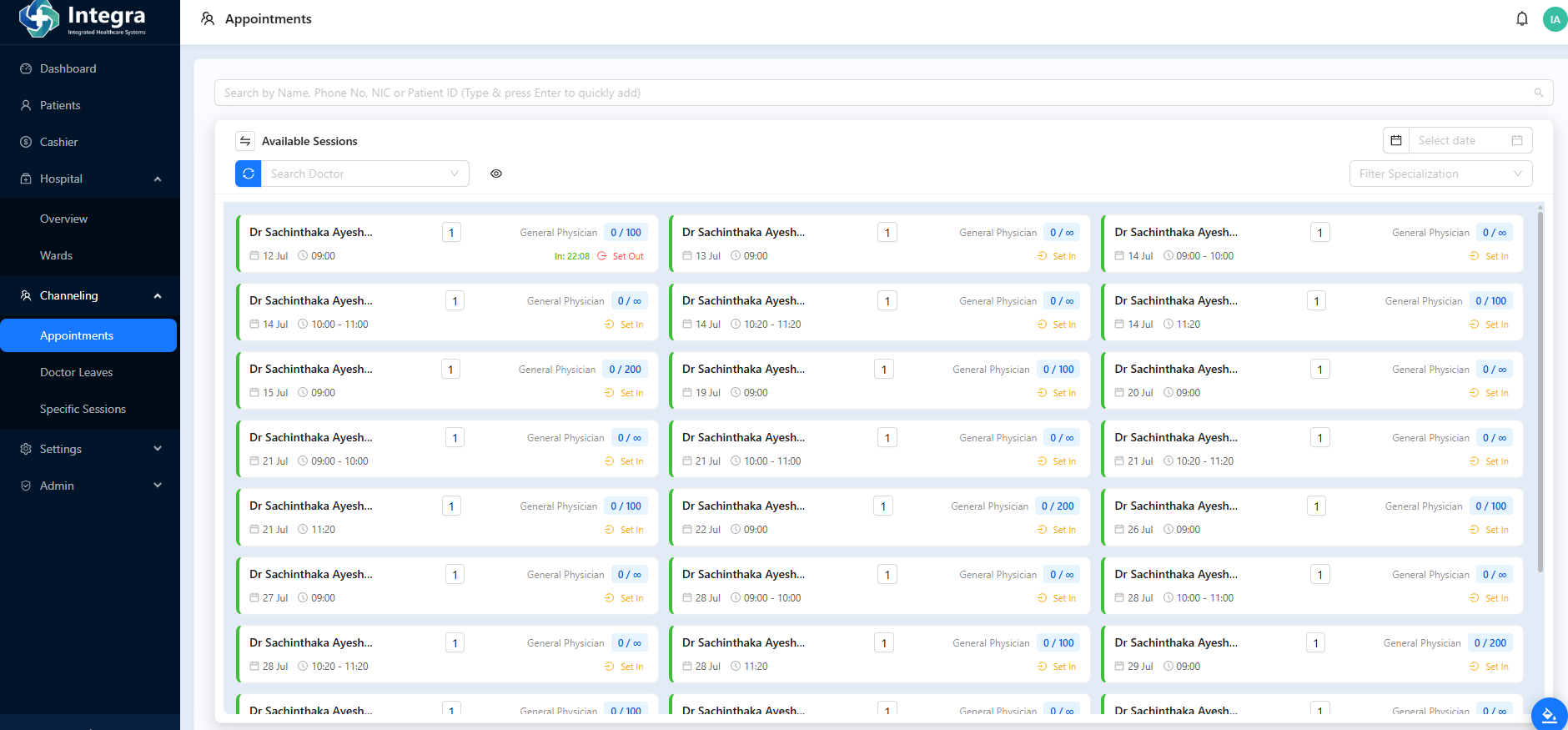Click the Hospital sidebar icon
This screenshot has height=730, width=1568.
tap(26, 179)
